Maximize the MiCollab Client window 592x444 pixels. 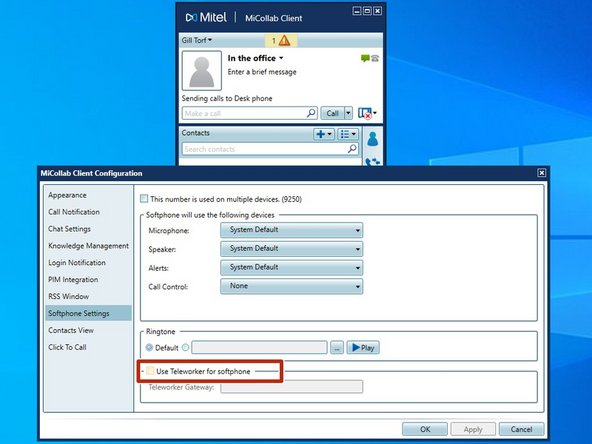367,11
